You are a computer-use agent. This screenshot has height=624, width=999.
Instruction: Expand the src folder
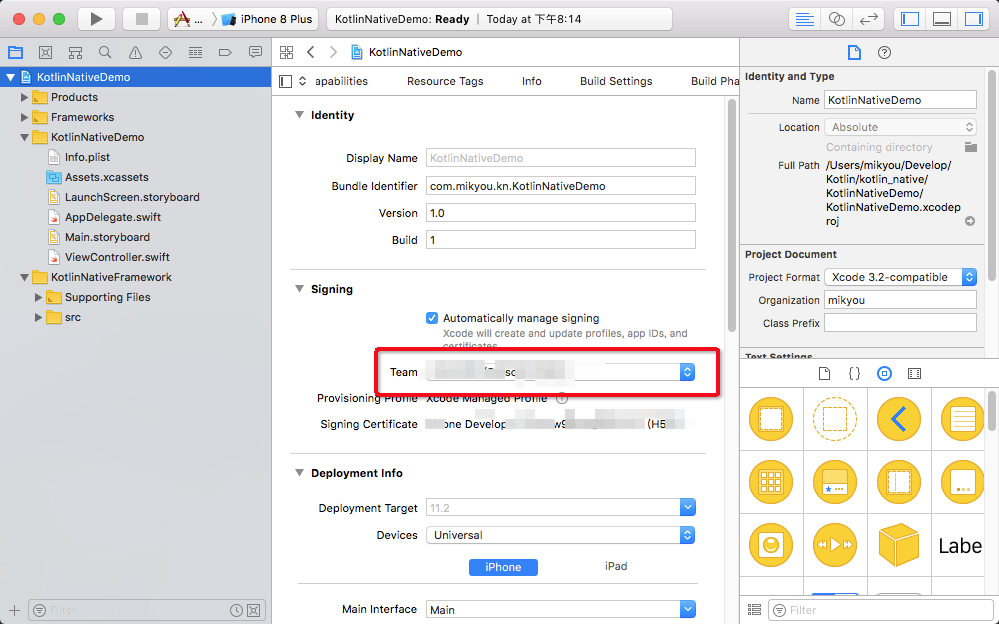point(39,317)
